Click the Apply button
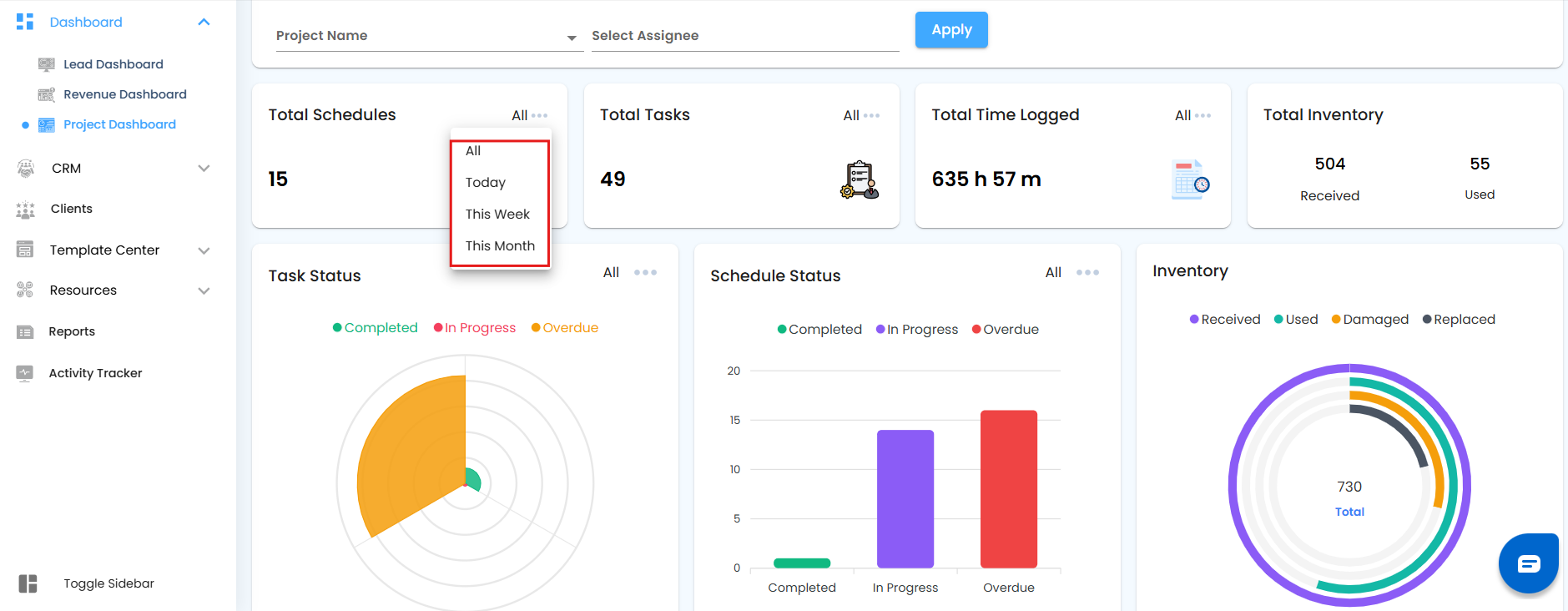 950,30
